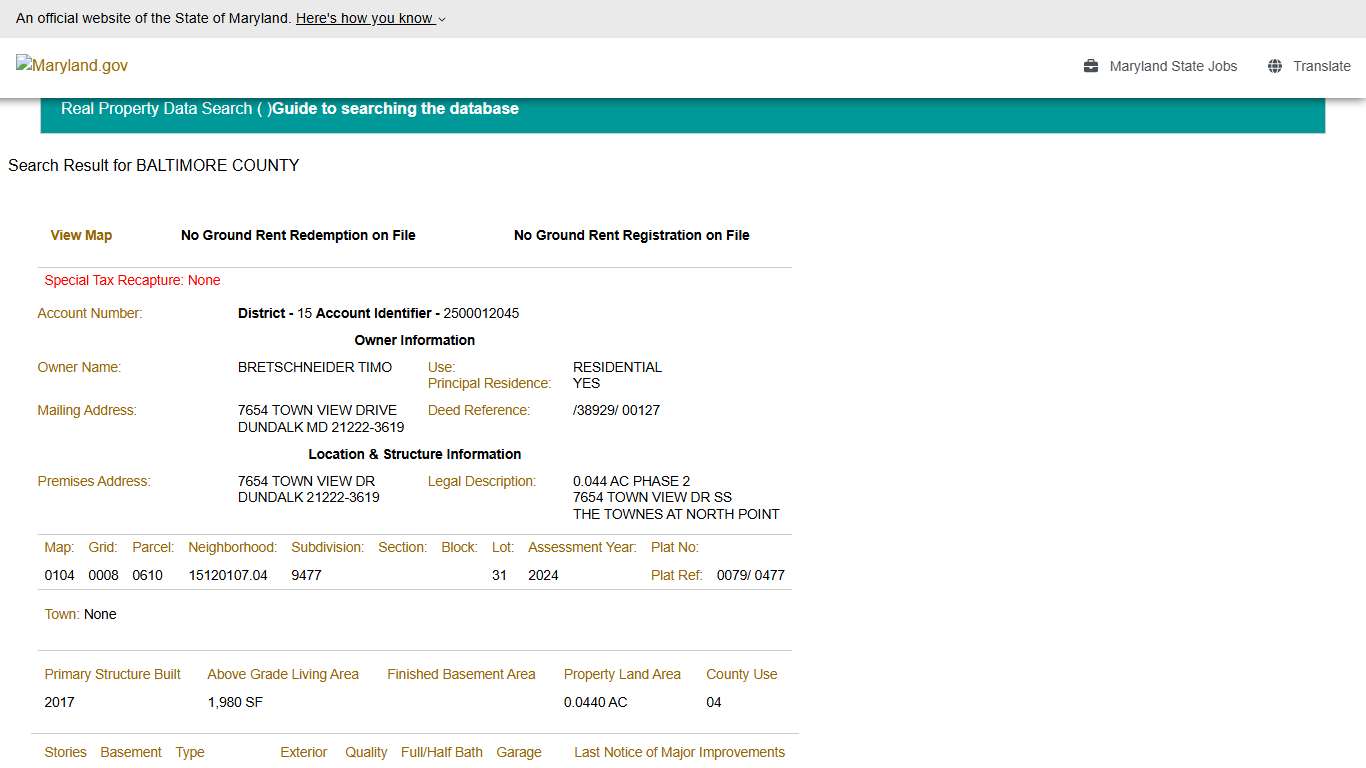Image resolution: width=1366 pixels, height=768 pixels.
Task: Click the Search Result for BALTIMORE COUNTY heading
Action: coord(153,165)
